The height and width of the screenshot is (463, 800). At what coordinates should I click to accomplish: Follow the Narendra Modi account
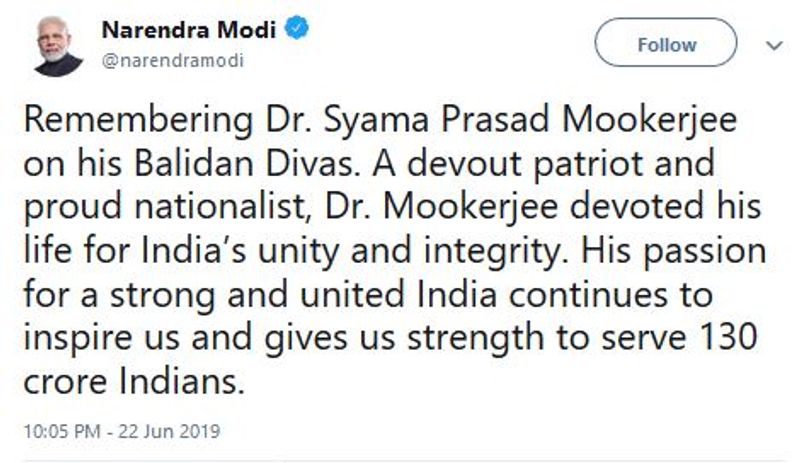click(666, 43)
